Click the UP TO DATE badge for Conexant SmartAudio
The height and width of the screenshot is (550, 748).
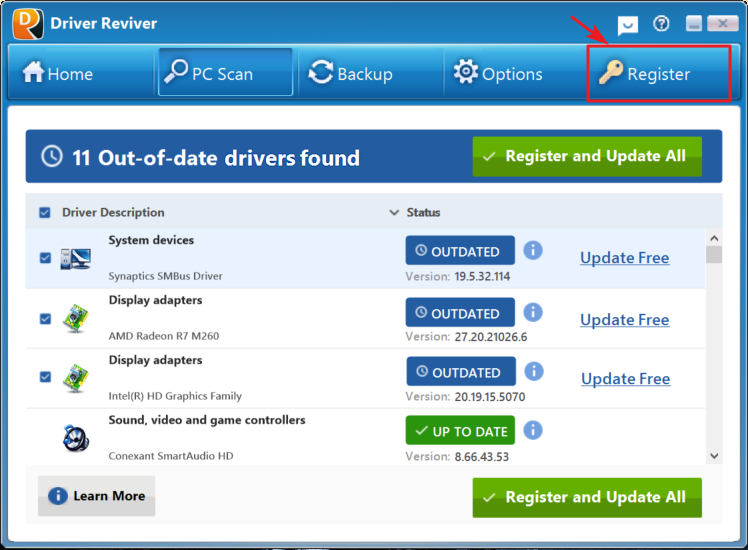coord(460,430)
